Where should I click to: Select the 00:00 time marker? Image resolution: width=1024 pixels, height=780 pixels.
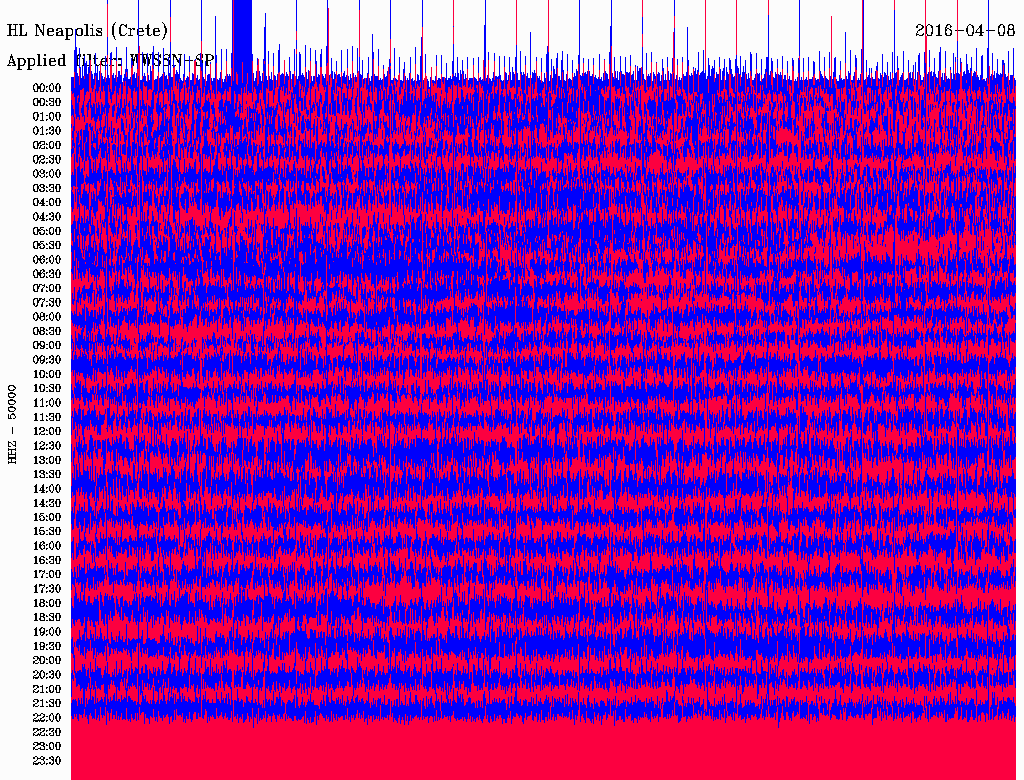[x=47, y=87]
